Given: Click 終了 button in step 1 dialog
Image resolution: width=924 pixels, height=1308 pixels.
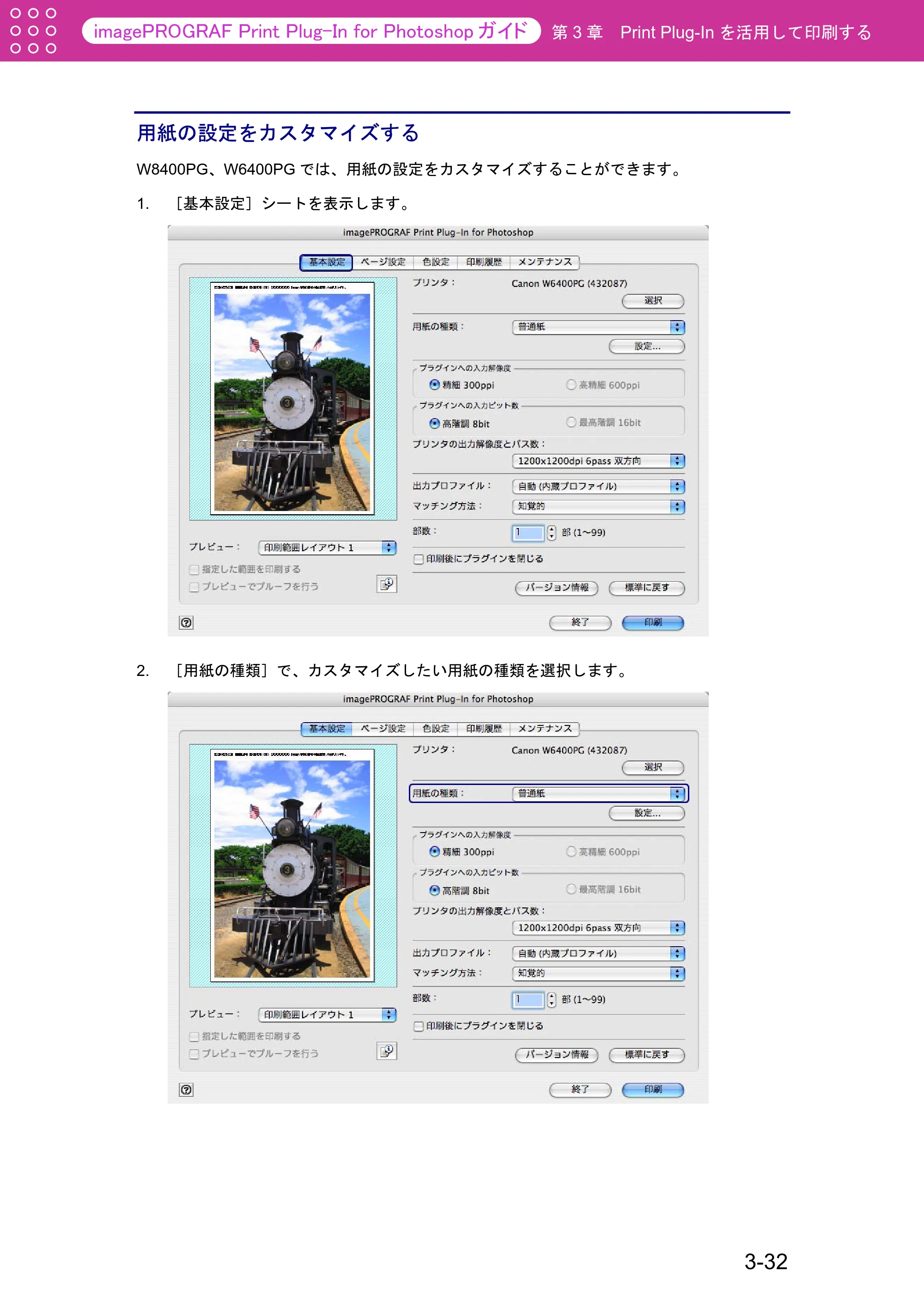Looking at the screenshot, I should pos(580,623).
